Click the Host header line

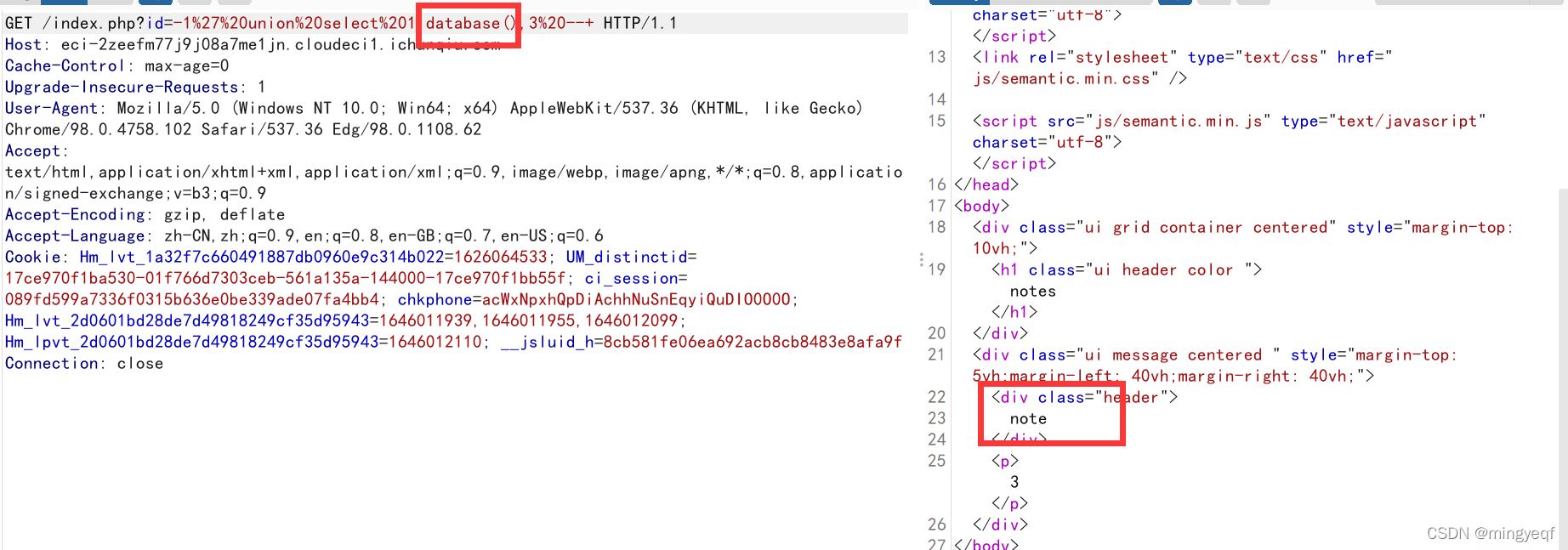[253, 44]
